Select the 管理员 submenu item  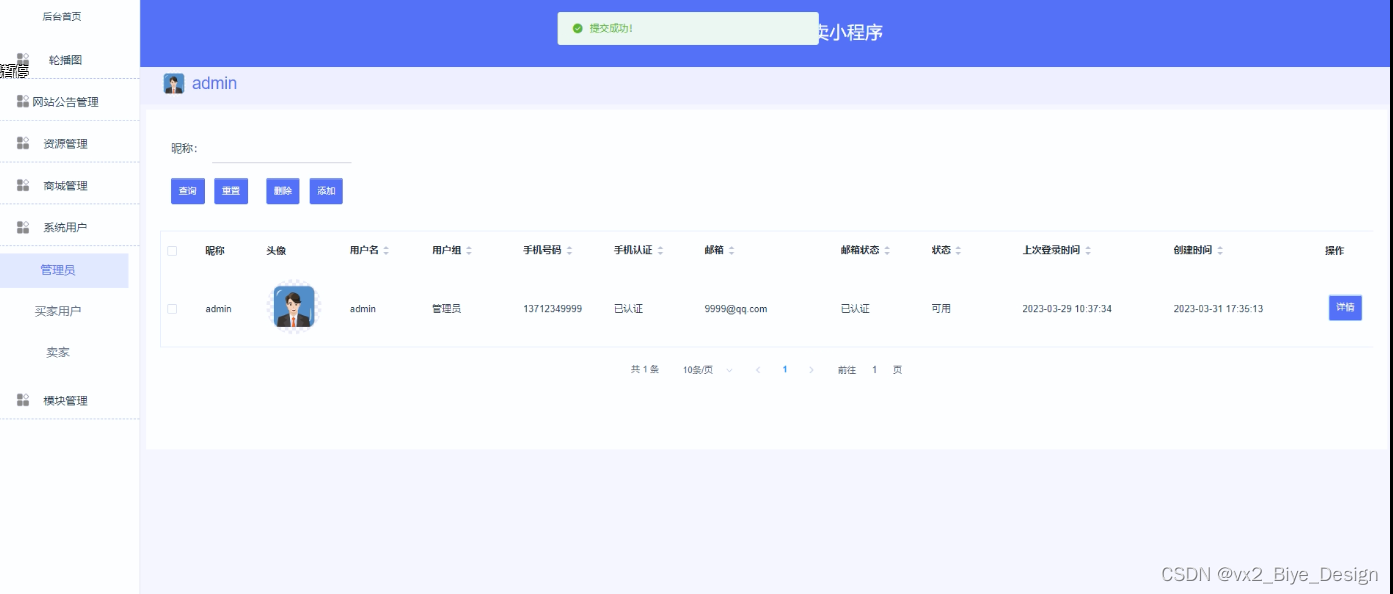(64, 270)
